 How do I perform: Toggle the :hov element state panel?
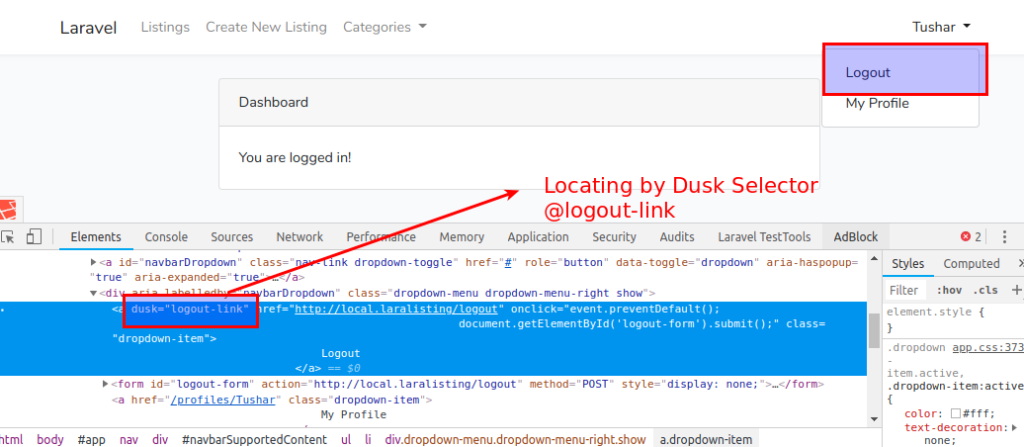(949, 290)
